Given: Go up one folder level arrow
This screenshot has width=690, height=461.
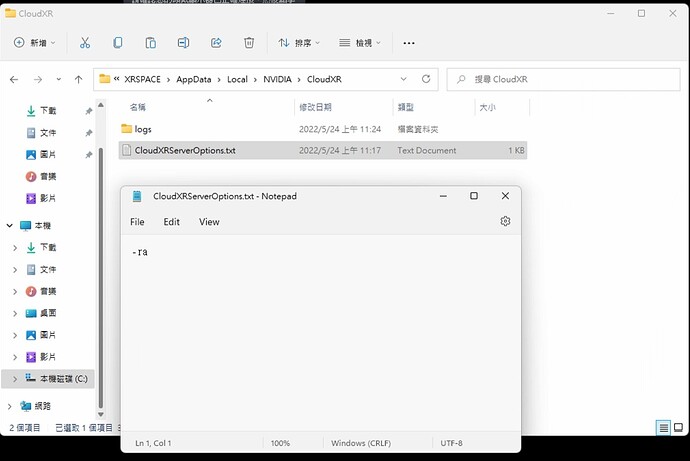Looking at the screenshot, I should [78, 79].
